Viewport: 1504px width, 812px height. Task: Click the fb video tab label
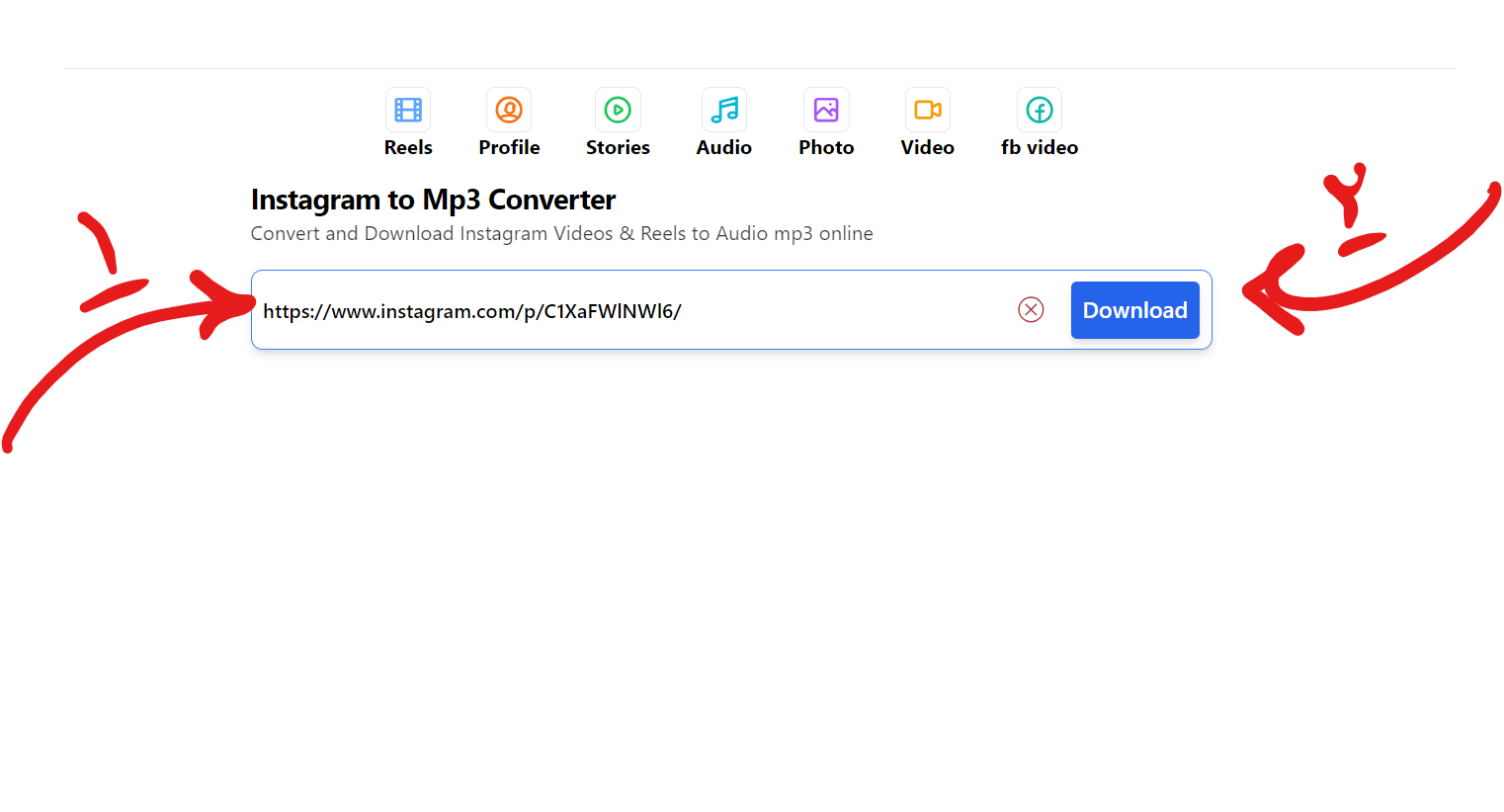pos(1040,147)
